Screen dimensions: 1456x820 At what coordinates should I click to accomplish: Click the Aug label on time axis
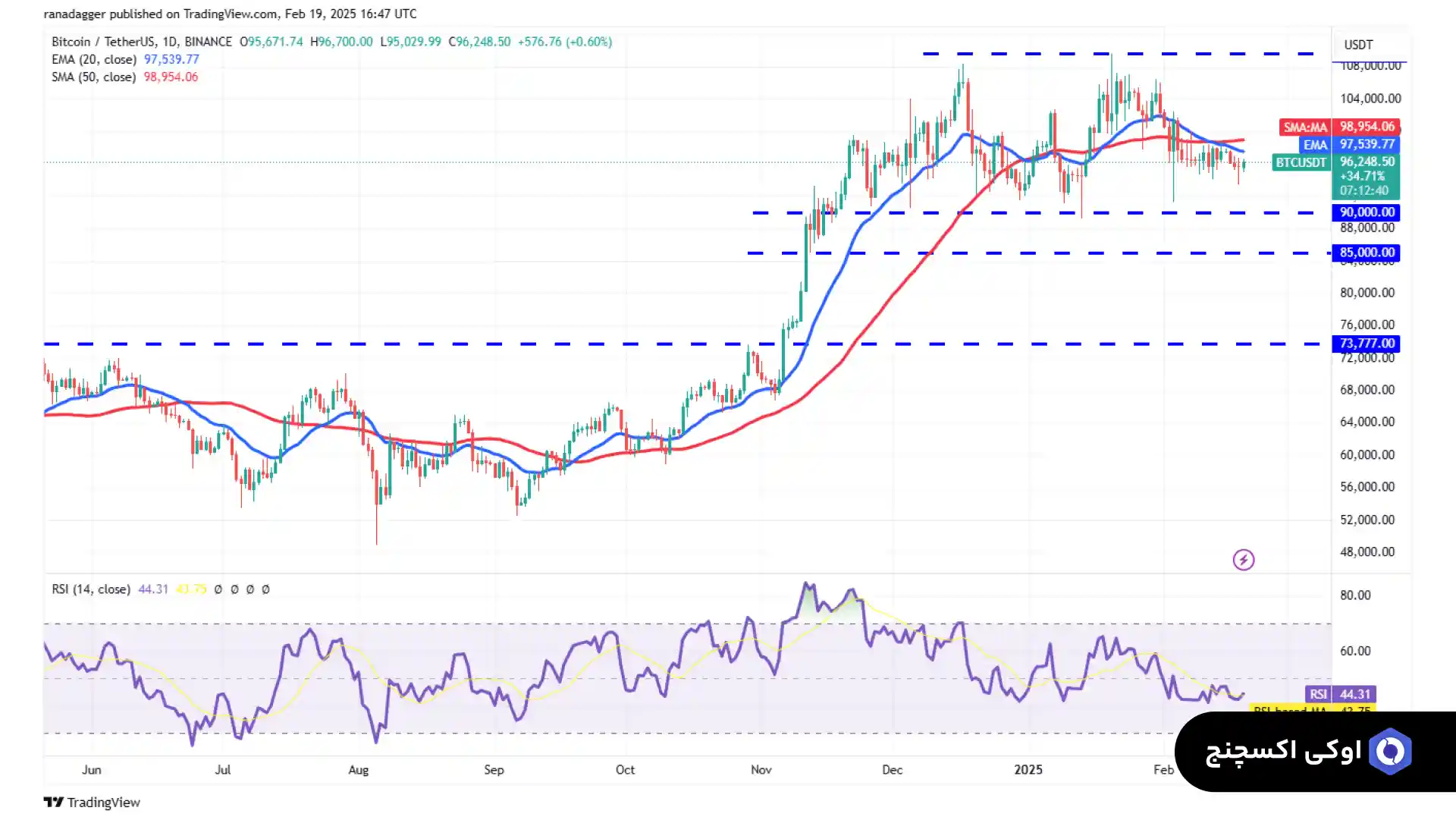coord(359,769)
